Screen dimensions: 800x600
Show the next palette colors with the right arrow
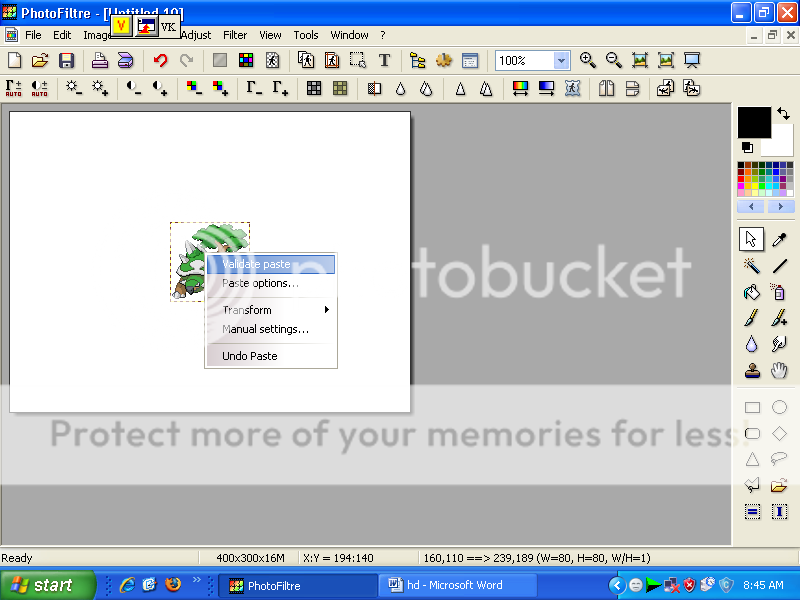point(780,207)
